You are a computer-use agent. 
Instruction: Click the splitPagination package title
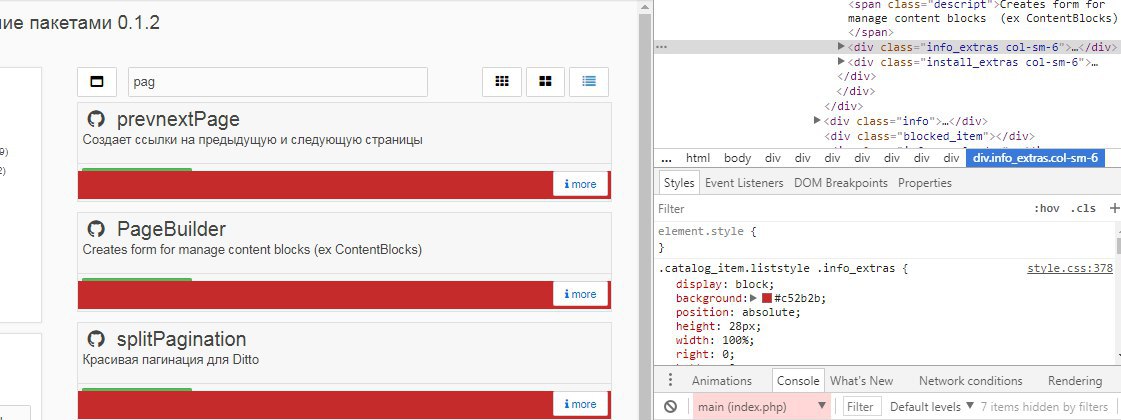click(182, 339)
